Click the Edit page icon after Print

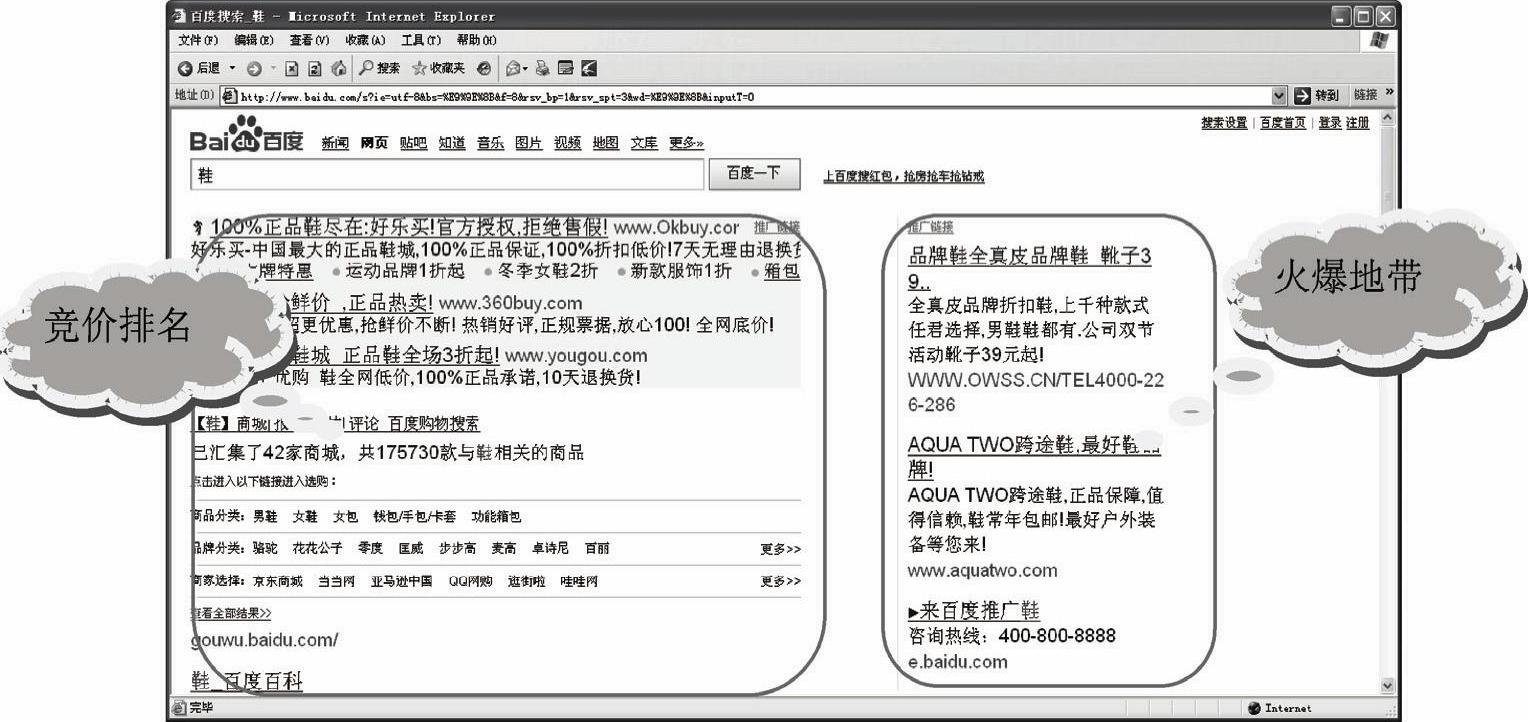[x=565, y=68]
